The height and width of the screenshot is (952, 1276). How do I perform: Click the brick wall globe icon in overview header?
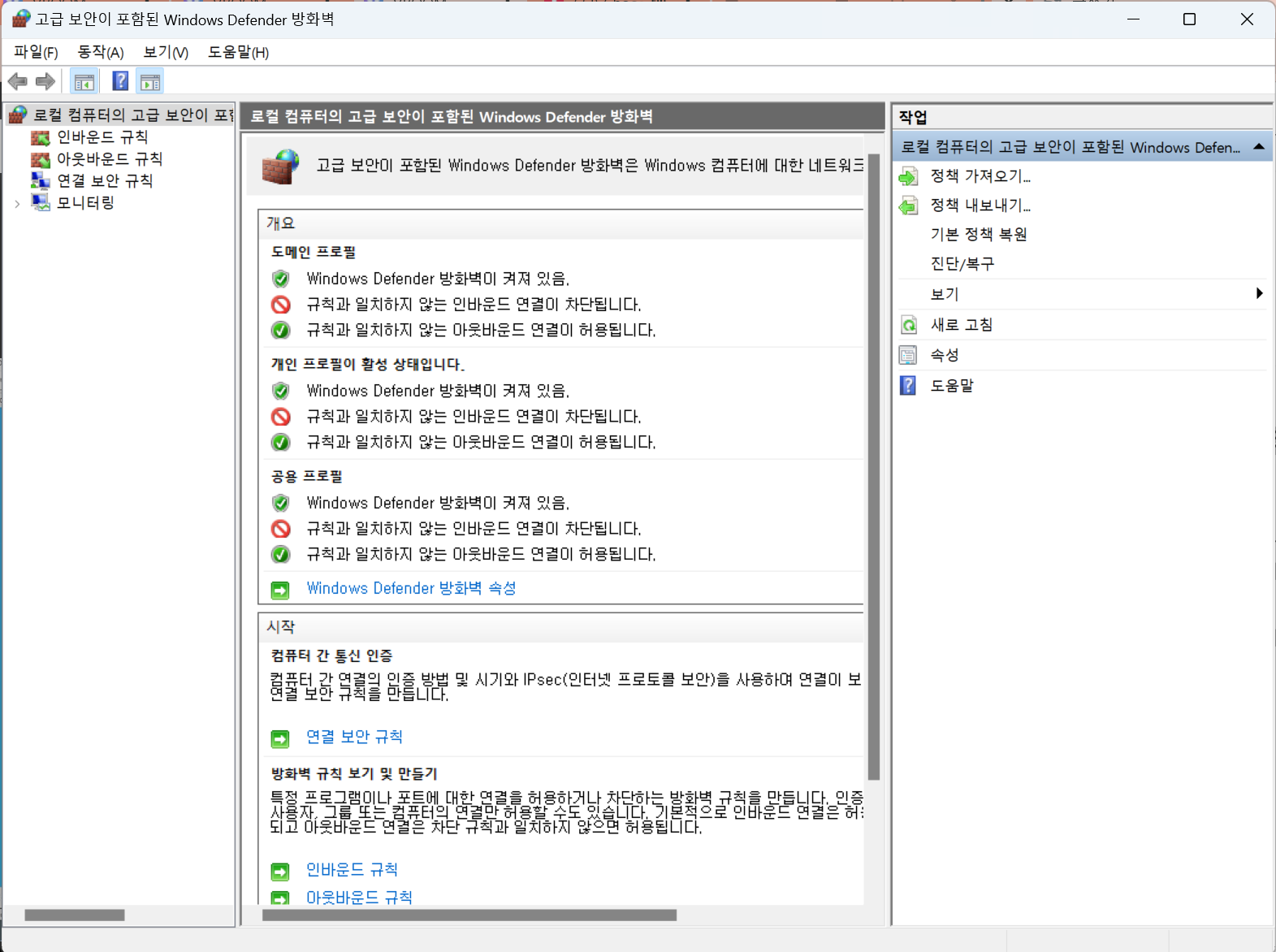point(281,167)
